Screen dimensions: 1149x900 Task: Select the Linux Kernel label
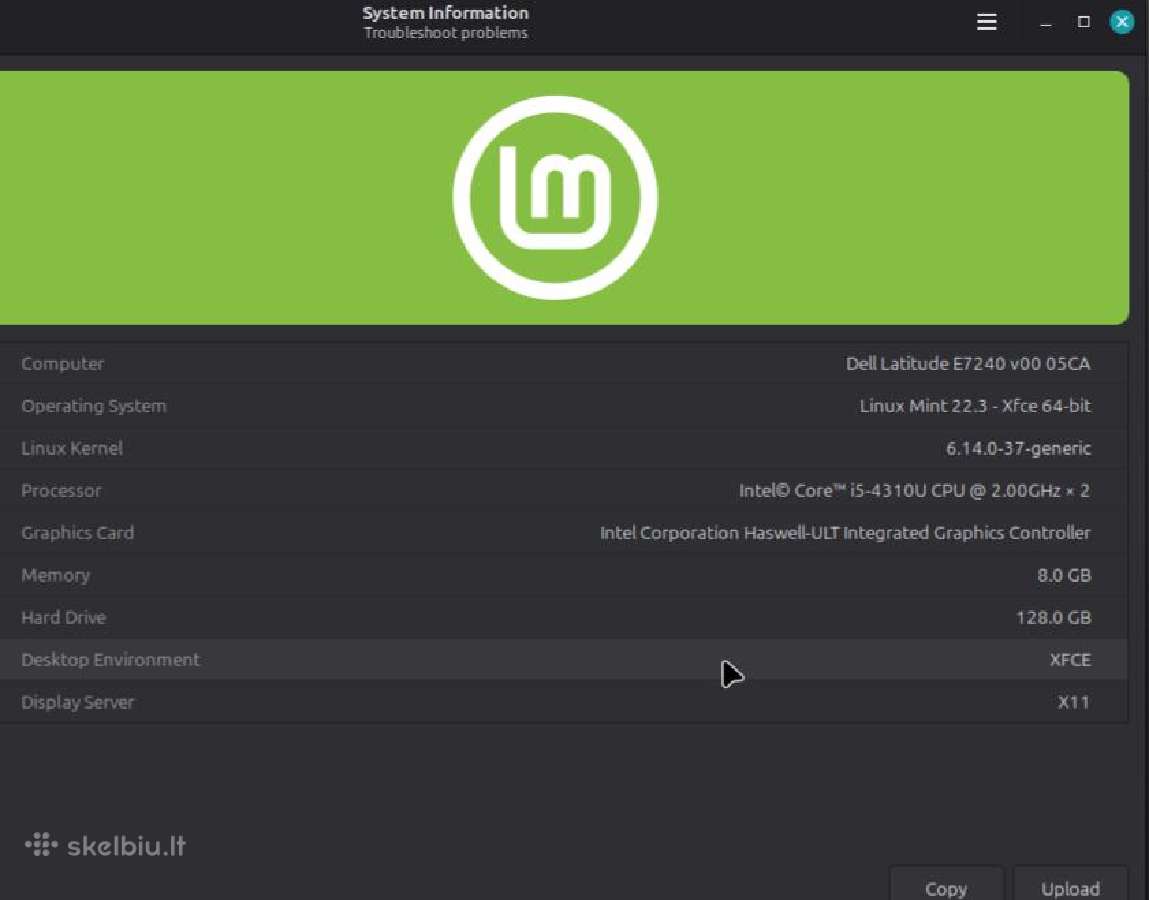pos(72,449)
